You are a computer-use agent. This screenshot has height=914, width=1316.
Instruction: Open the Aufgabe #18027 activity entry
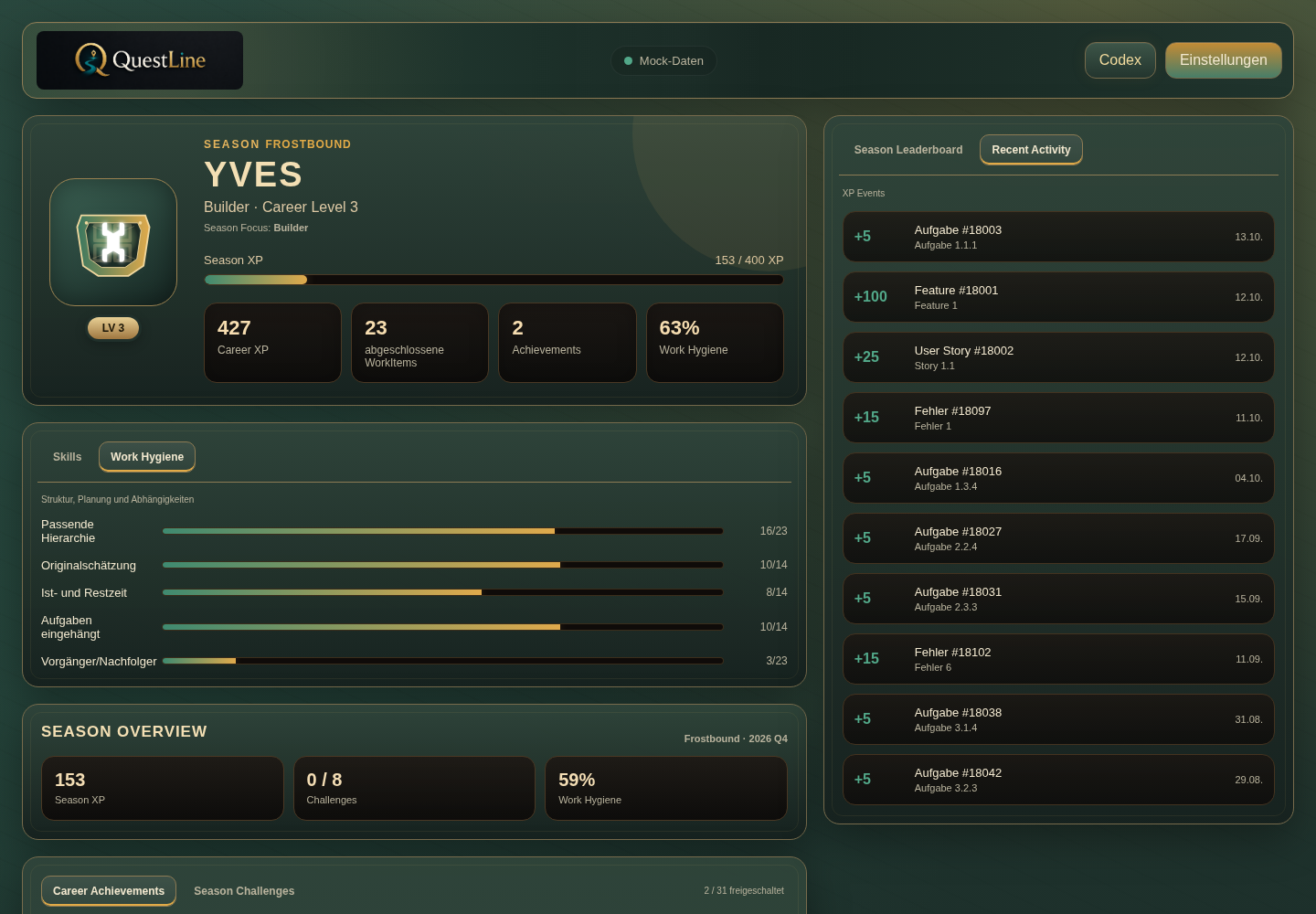pos(1058,538)
